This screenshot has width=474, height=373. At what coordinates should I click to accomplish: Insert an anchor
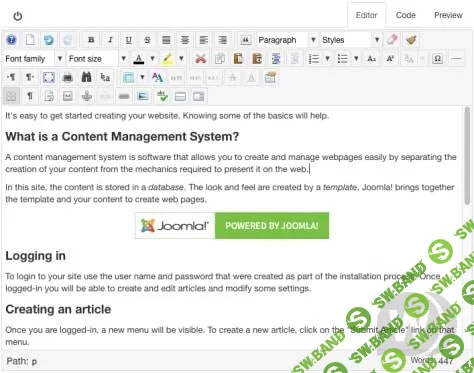pos(86,97)
